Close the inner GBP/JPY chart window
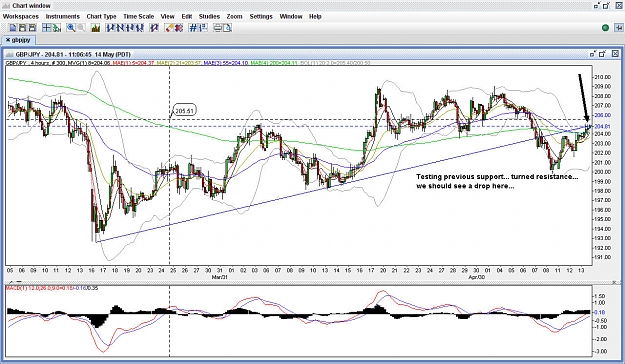This screenshot has width=625, height=364. pyautogui.click(x=615, y=53)
